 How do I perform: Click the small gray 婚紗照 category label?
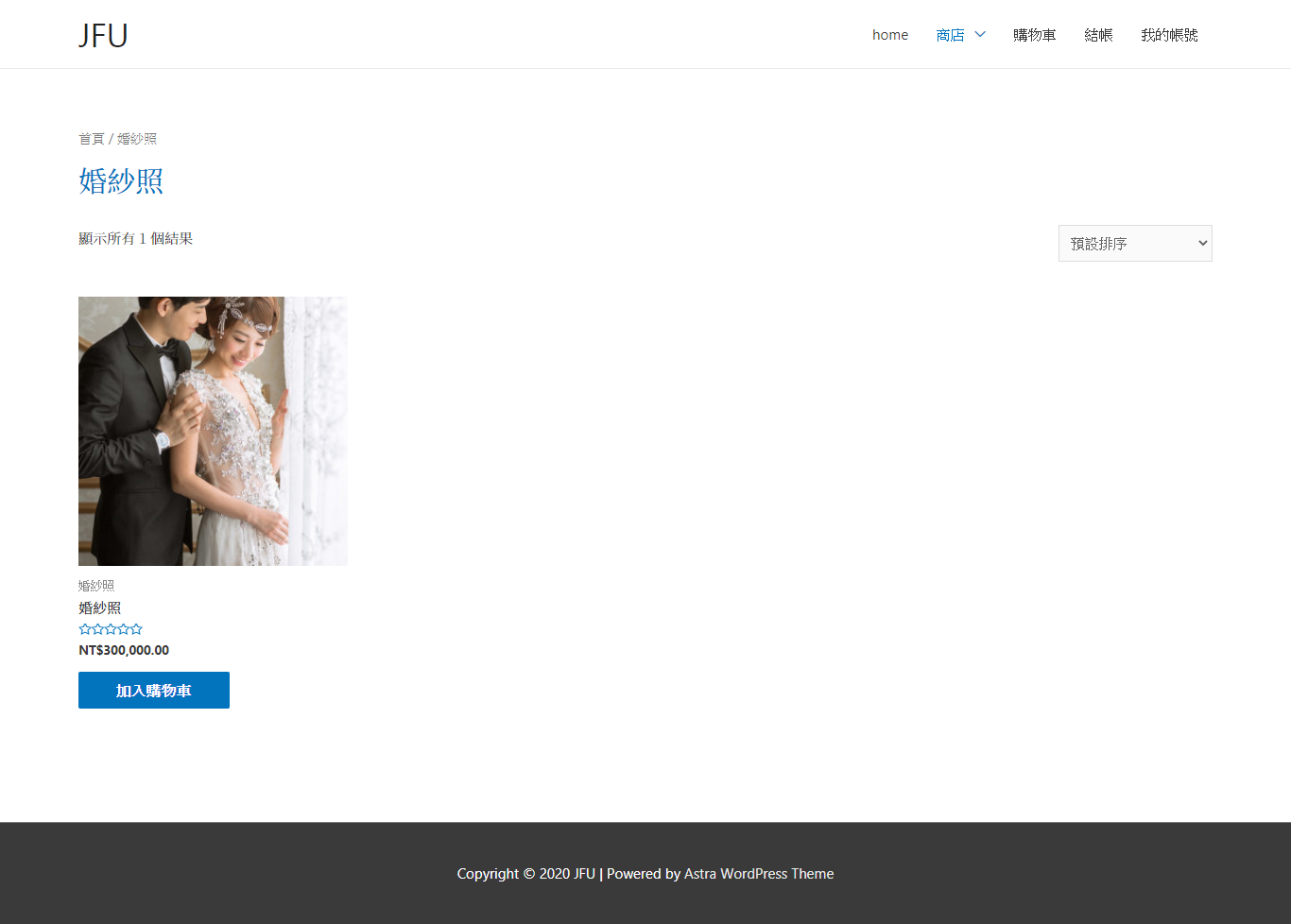(x=96, y=586)
